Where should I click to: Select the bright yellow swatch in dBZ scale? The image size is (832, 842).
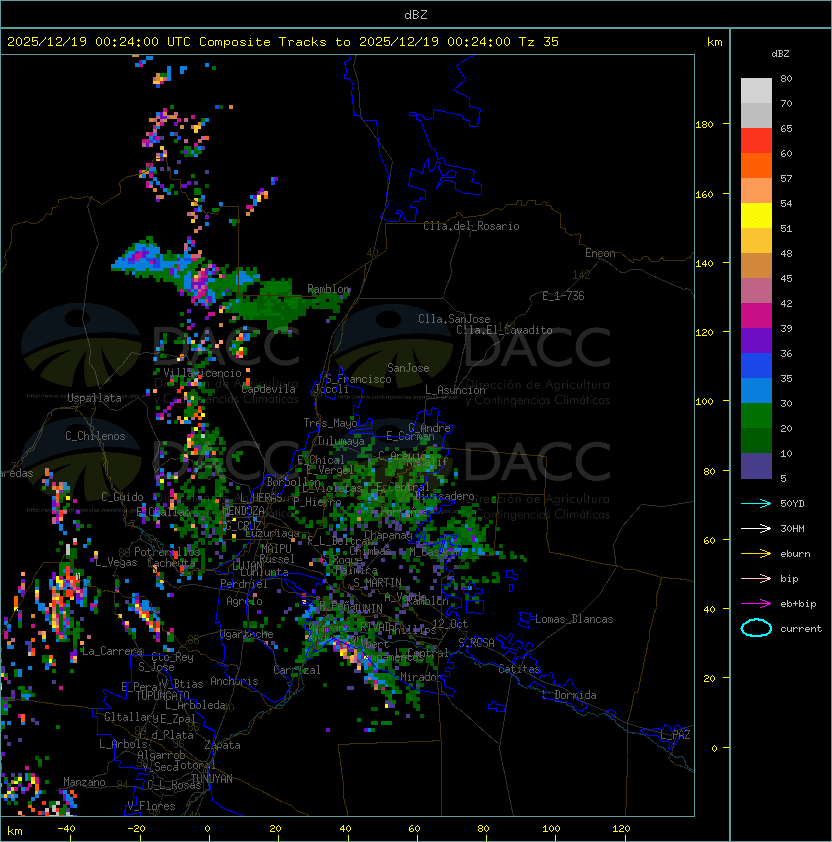tap(756, 216)
